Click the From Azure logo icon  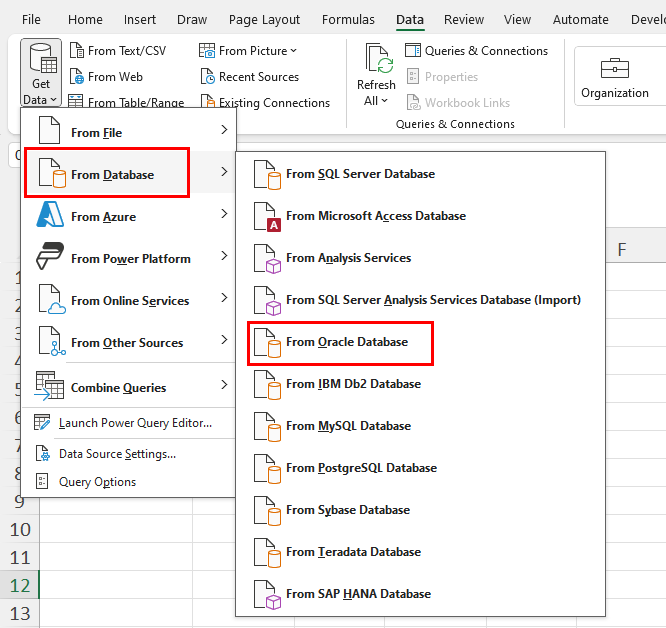click(50, 214)
